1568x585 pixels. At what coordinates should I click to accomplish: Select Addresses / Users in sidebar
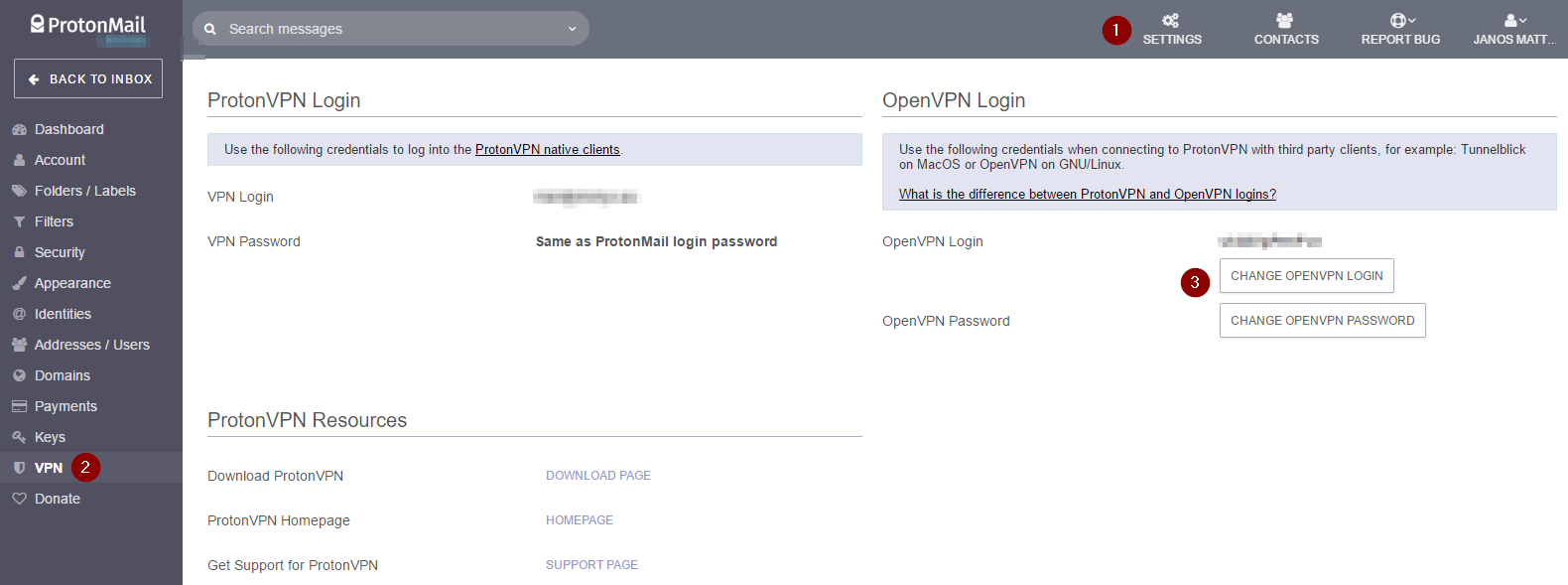91,345
